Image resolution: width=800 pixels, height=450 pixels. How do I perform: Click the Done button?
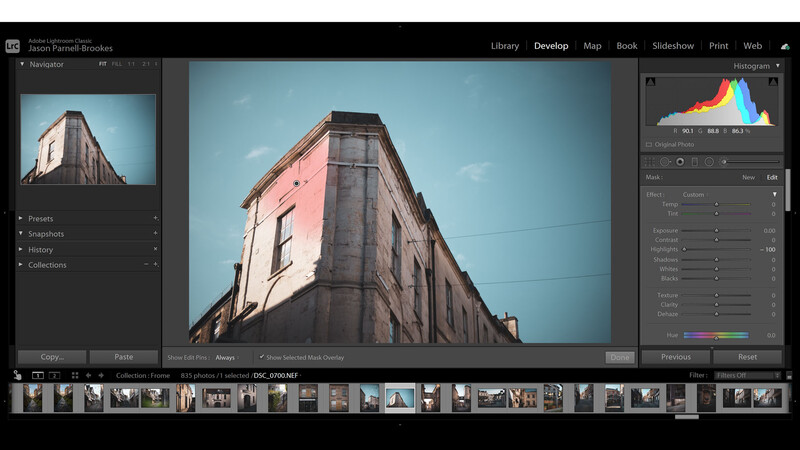[620, 357]
